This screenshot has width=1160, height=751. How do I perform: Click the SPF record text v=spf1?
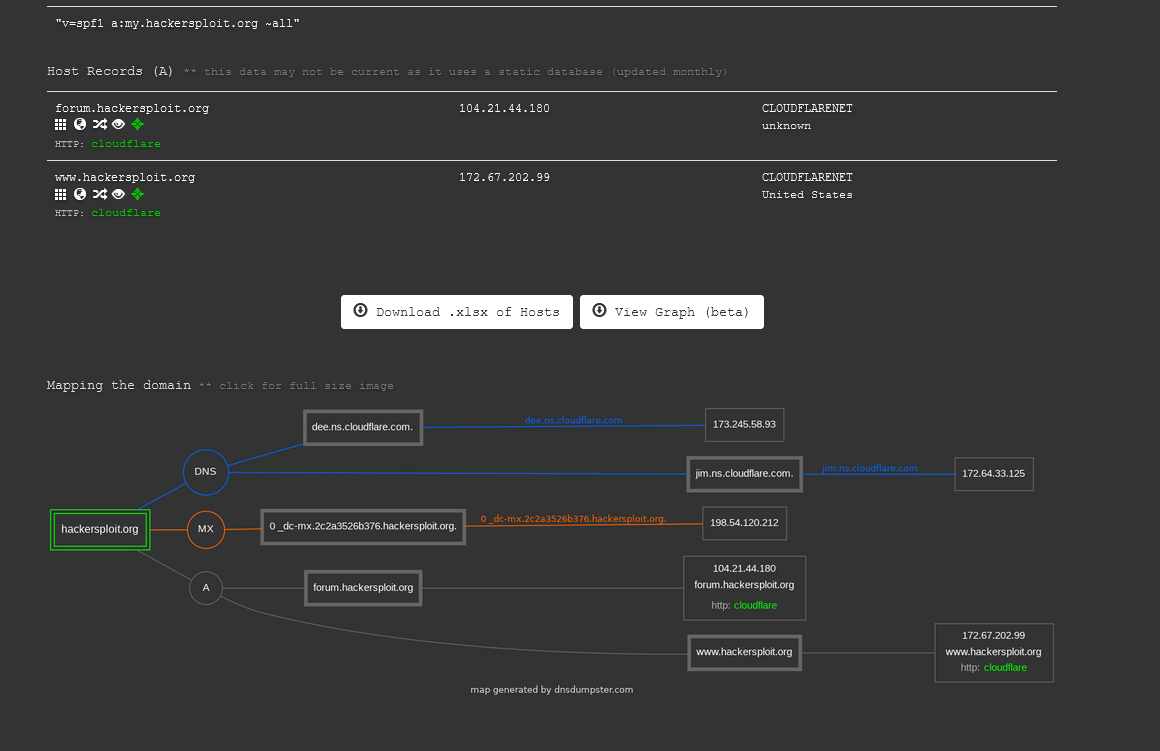pyautogui.click(x=178, y=24)
